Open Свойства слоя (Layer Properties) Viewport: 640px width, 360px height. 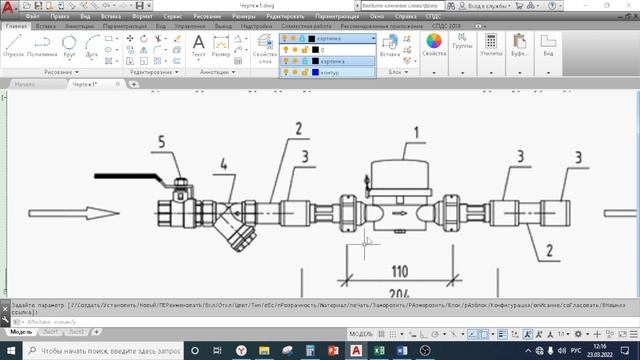pyautogui.click(x=265, y=49)
